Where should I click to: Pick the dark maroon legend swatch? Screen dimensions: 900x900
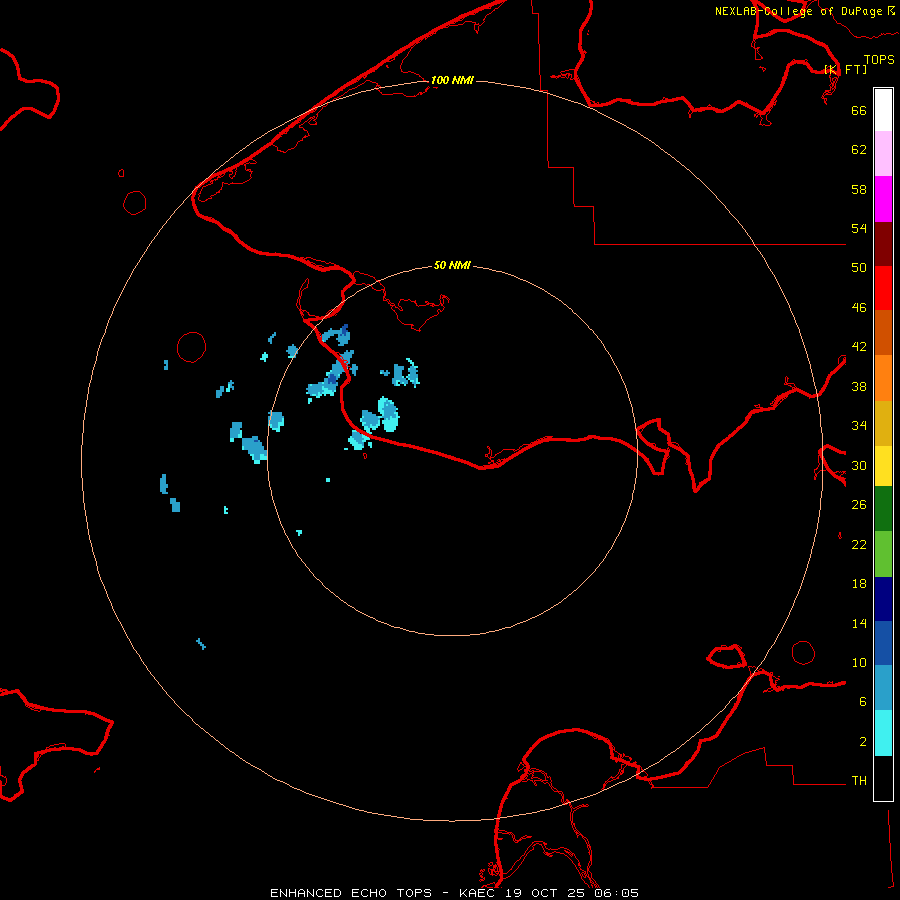883,244
